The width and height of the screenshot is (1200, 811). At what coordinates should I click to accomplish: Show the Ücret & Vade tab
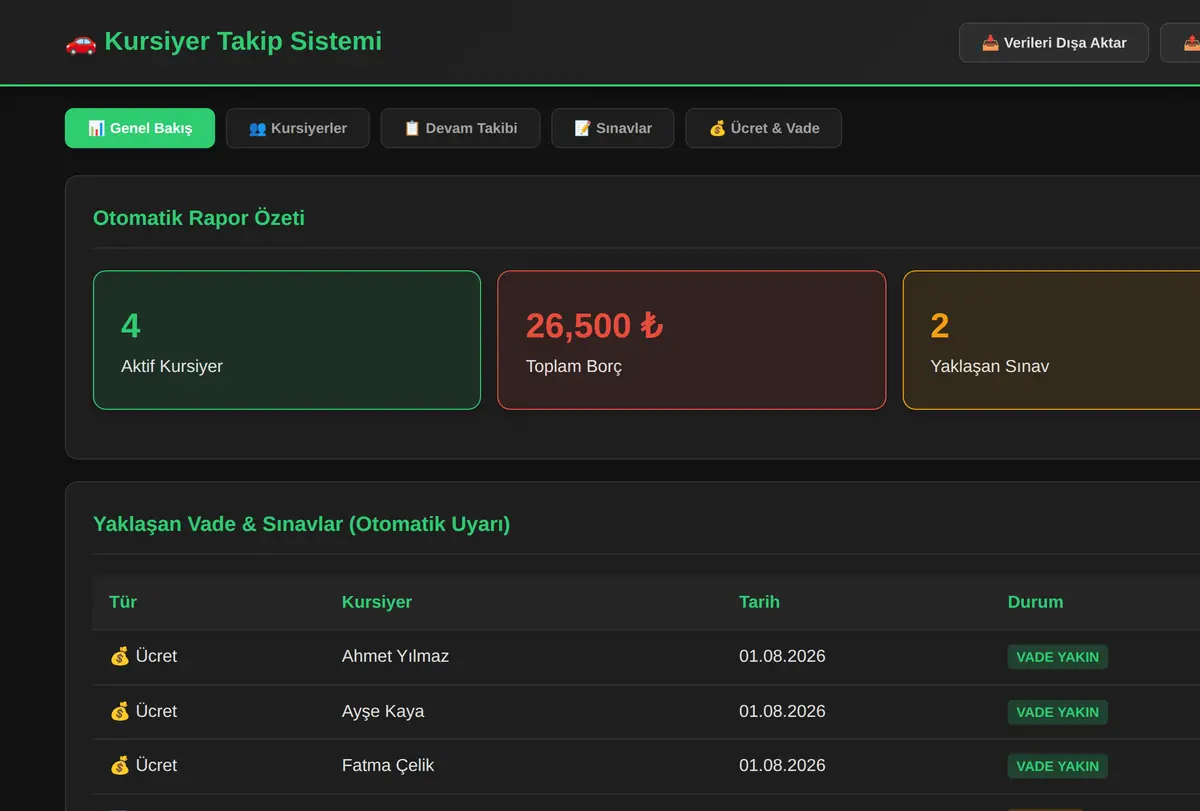coord(764,128)
